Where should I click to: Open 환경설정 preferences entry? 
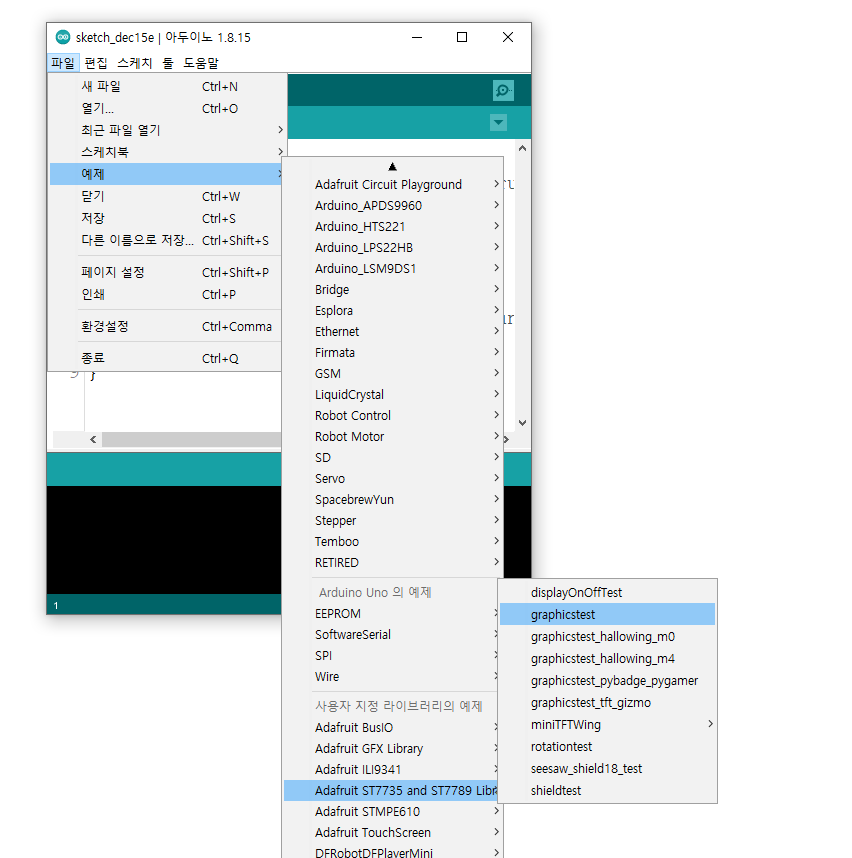pos(167,327)
